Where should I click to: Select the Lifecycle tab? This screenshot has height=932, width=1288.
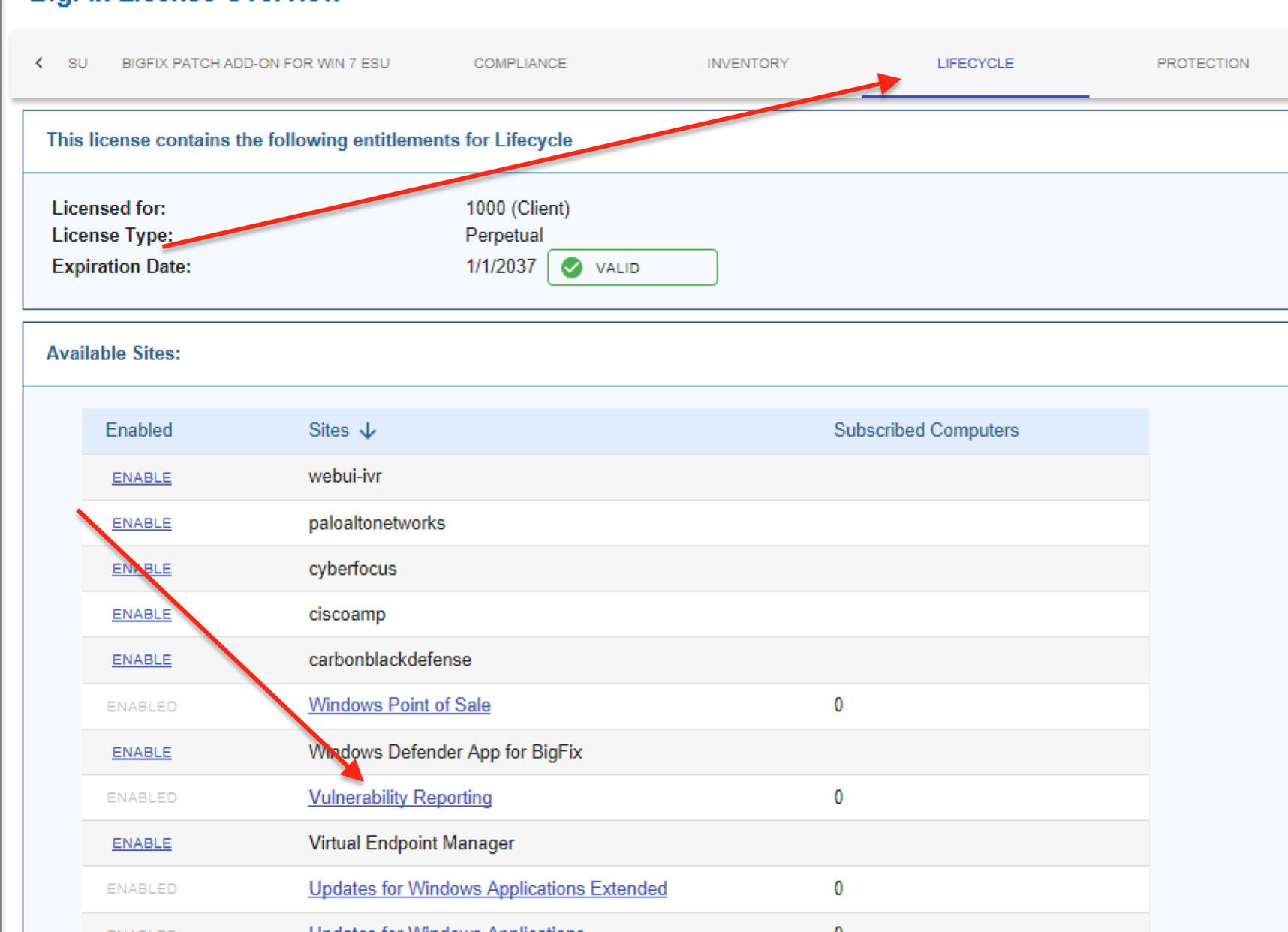[x=975, y=64]
